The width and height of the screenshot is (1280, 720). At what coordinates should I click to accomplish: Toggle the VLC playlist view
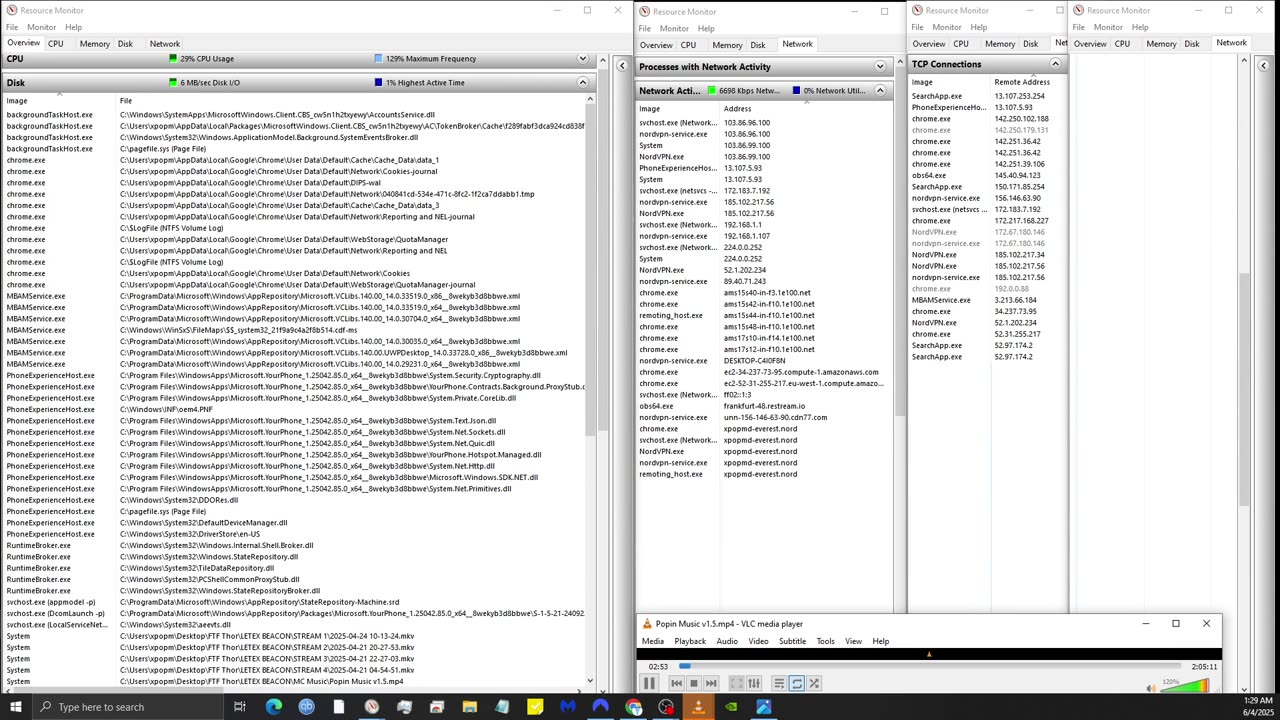pyautogui.click(x=779, y=684)
